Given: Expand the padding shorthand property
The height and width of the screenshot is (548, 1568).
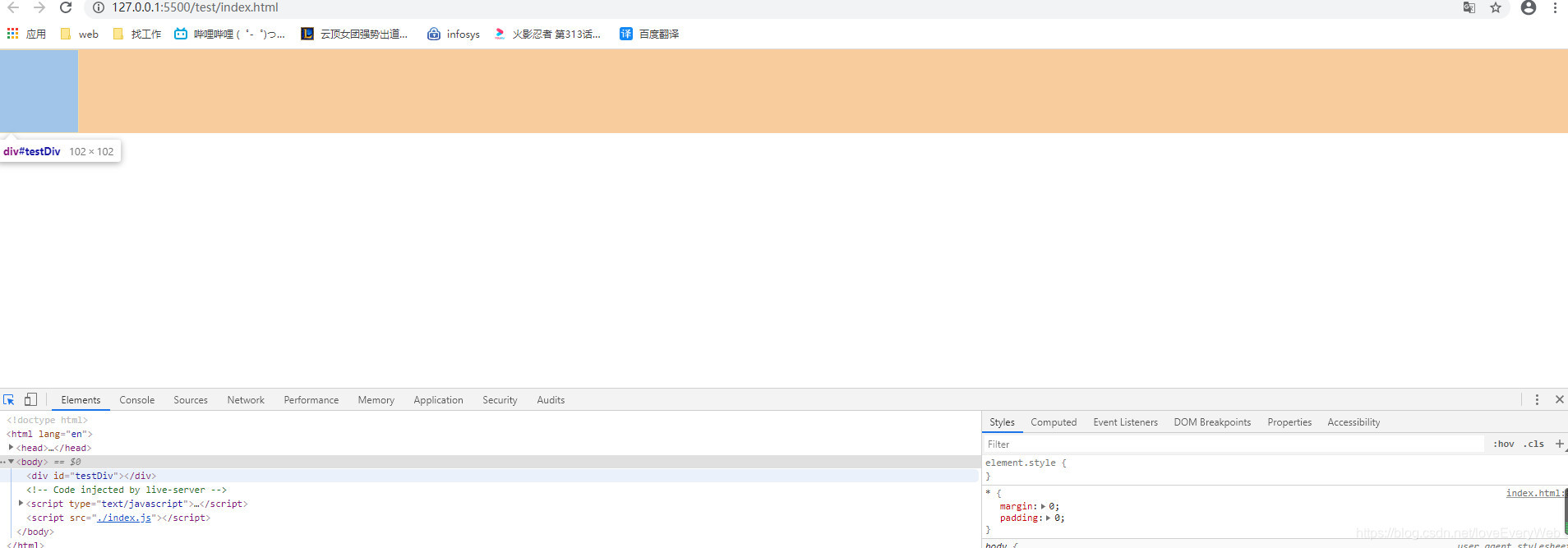Looking at the screenshot, I should pos(1048,518).
